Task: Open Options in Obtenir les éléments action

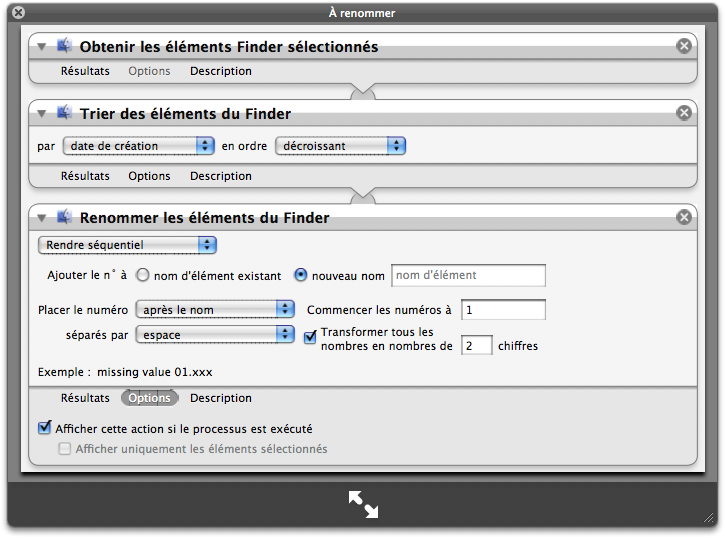Action: [149, 71]
